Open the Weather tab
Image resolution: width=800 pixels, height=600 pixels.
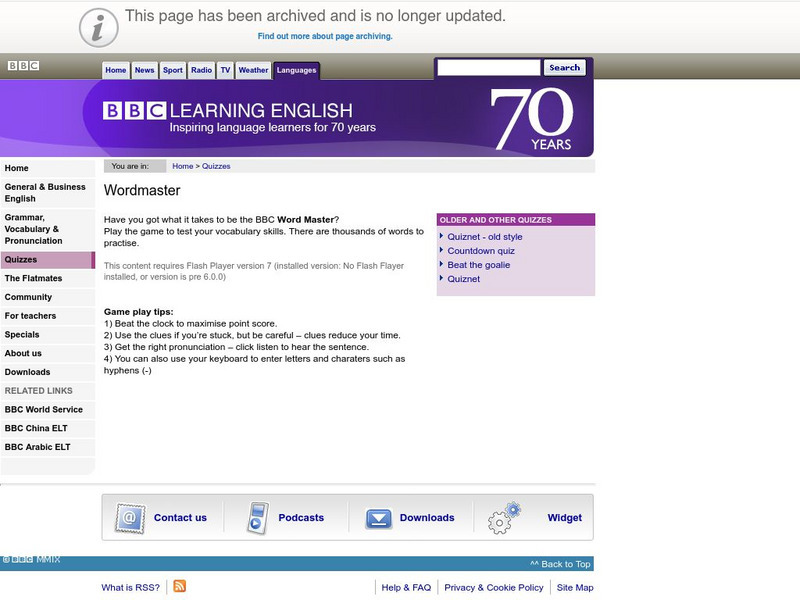[253, 70]
